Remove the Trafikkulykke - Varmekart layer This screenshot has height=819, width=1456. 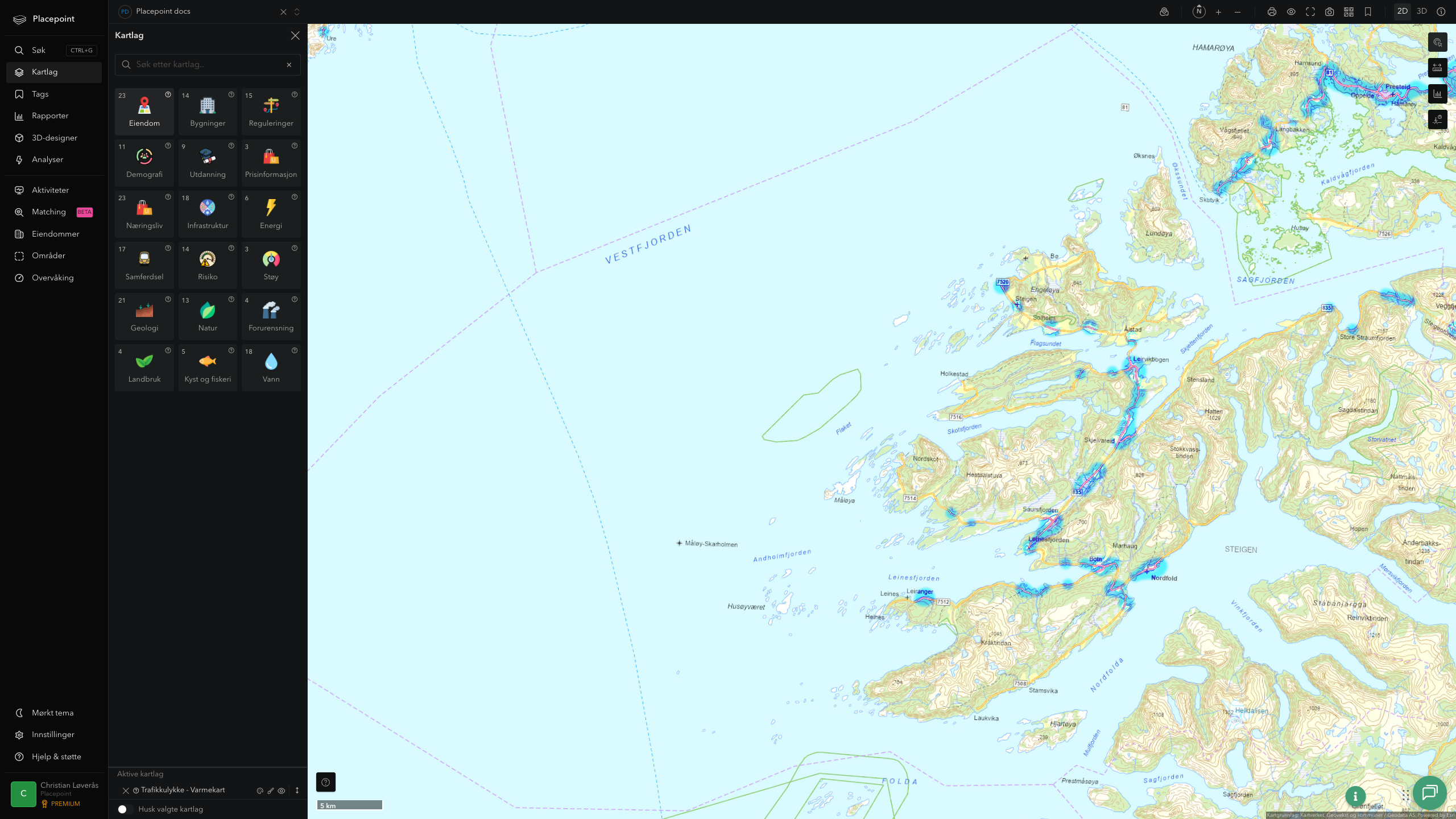point(126,791)
